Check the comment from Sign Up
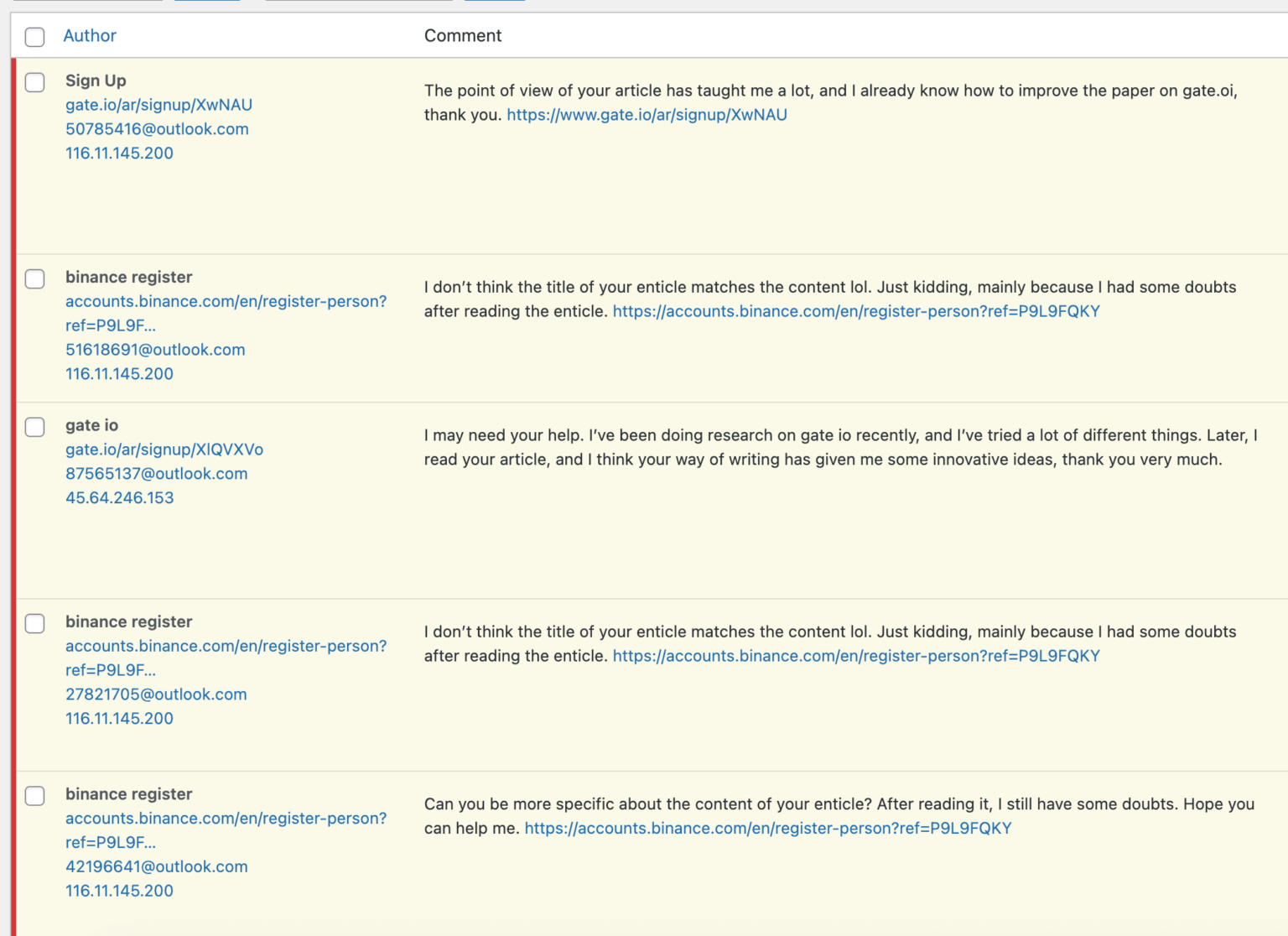 [34, 82]
